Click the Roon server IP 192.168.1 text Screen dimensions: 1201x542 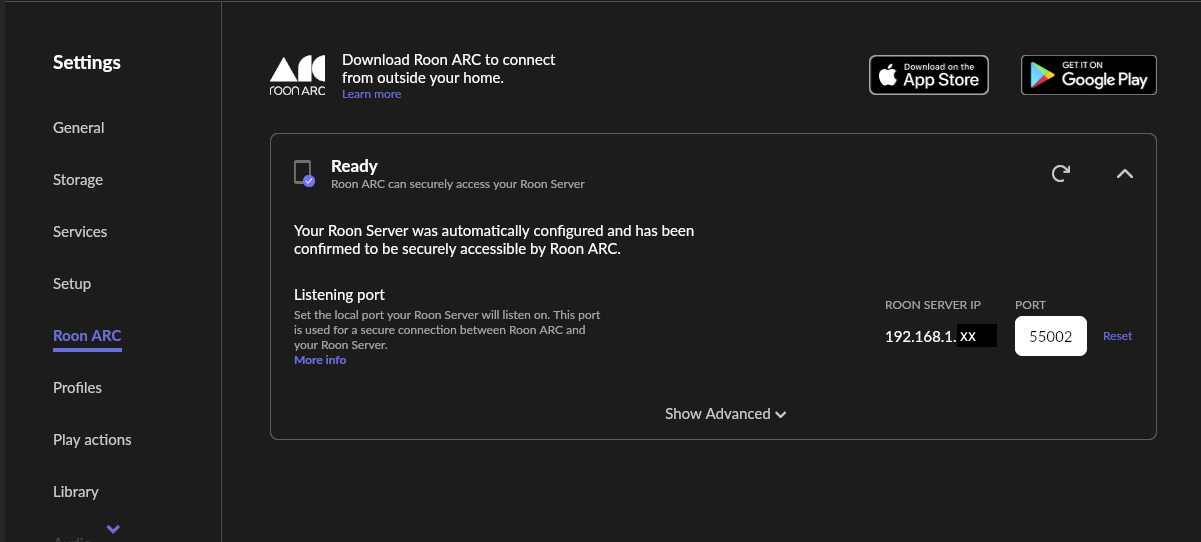coord(920,337)
